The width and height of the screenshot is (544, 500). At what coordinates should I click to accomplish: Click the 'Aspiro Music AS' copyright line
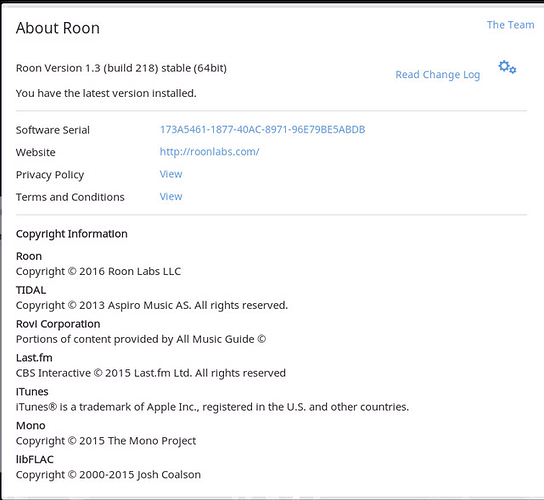pos(152,305)
